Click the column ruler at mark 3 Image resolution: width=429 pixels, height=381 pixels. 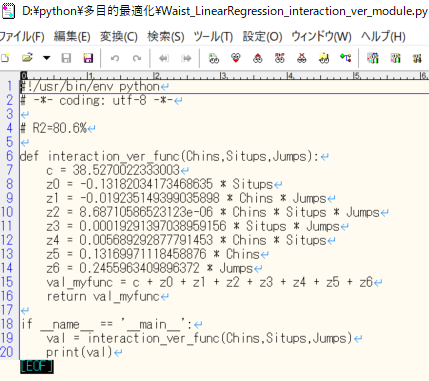(x=223, y=76)
